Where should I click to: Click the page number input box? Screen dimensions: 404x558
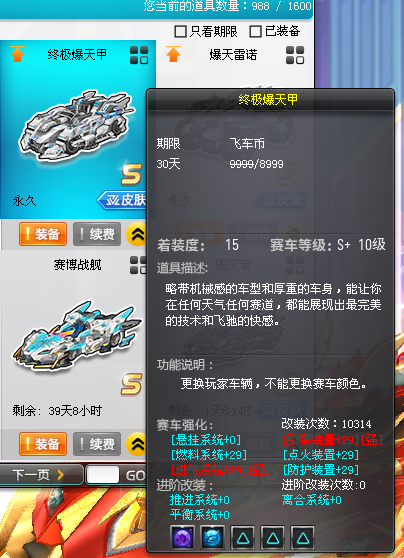click(103, 475)
